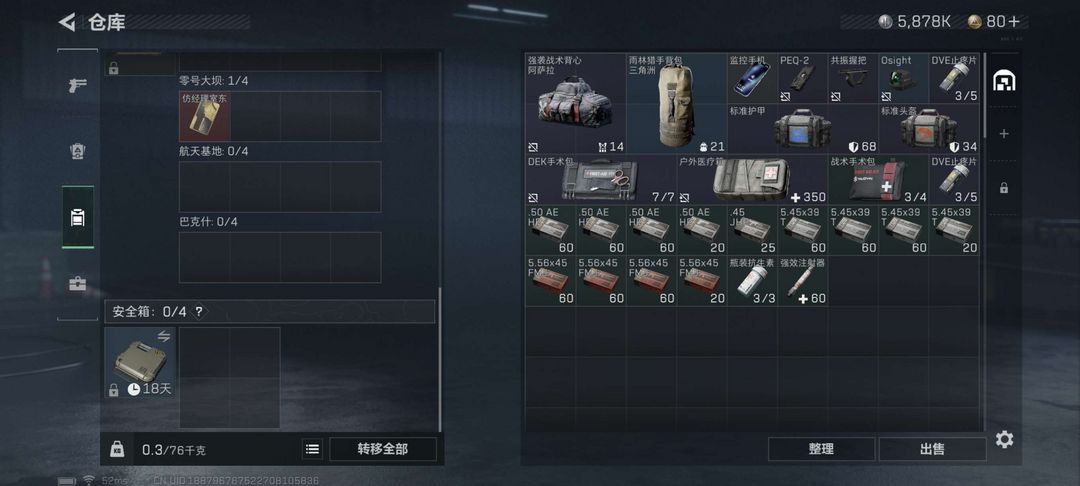Open the briefcase sidebar tab
Image resolution: width=1080 pixels, height=486 pixels.
77,284
